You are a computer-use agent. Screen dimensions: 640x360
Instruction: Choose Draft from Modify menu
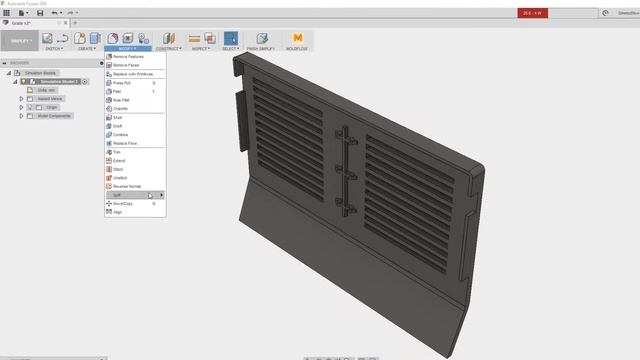pos(135,126)
